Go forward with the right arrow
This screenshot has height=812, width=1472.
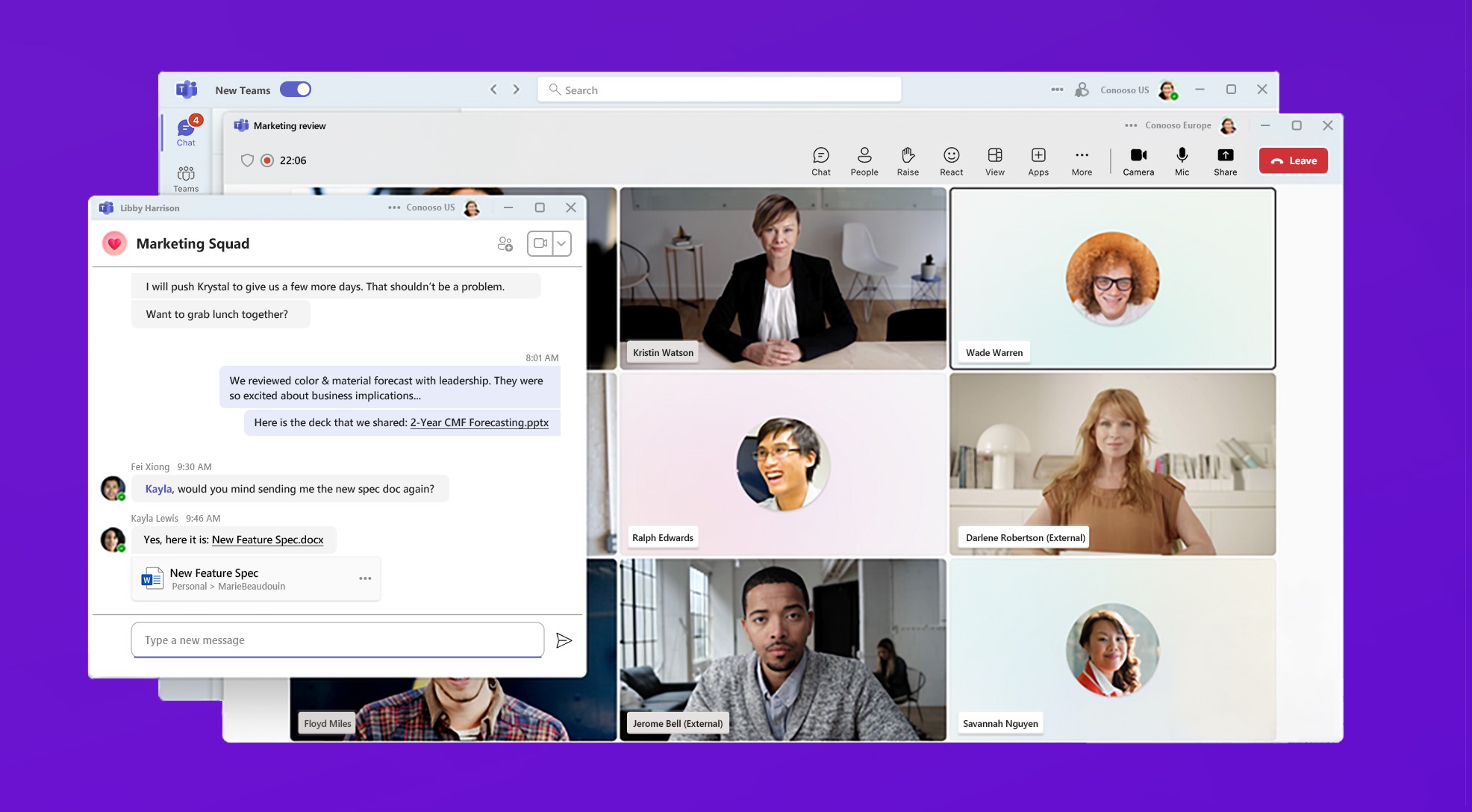pos(516,90)
